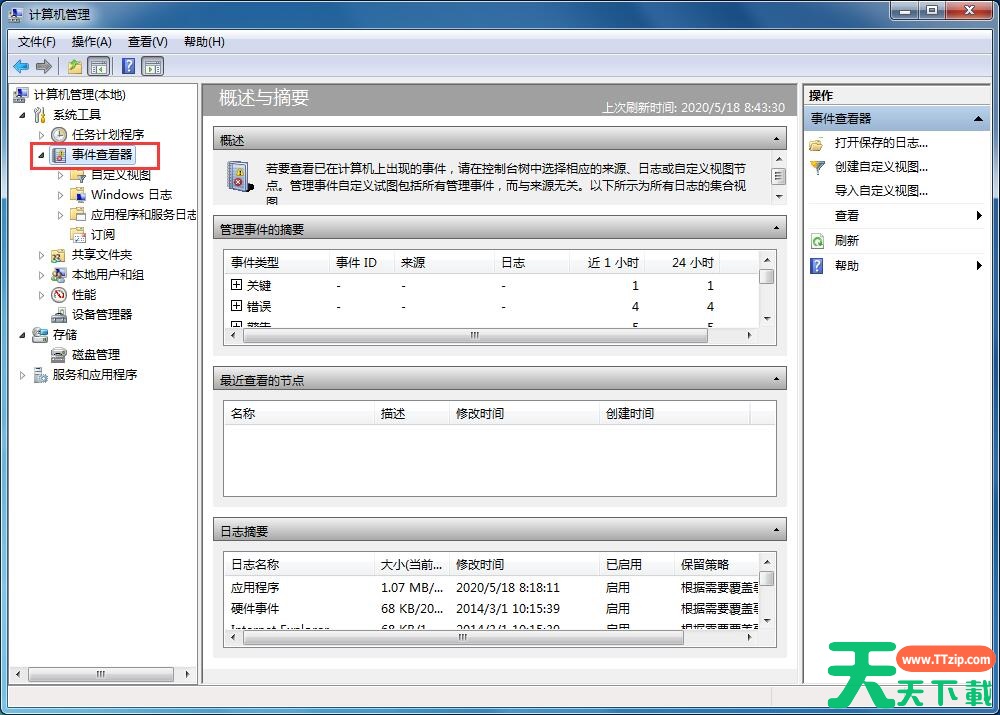Open the 查看(V) menu

coord(147,41)
